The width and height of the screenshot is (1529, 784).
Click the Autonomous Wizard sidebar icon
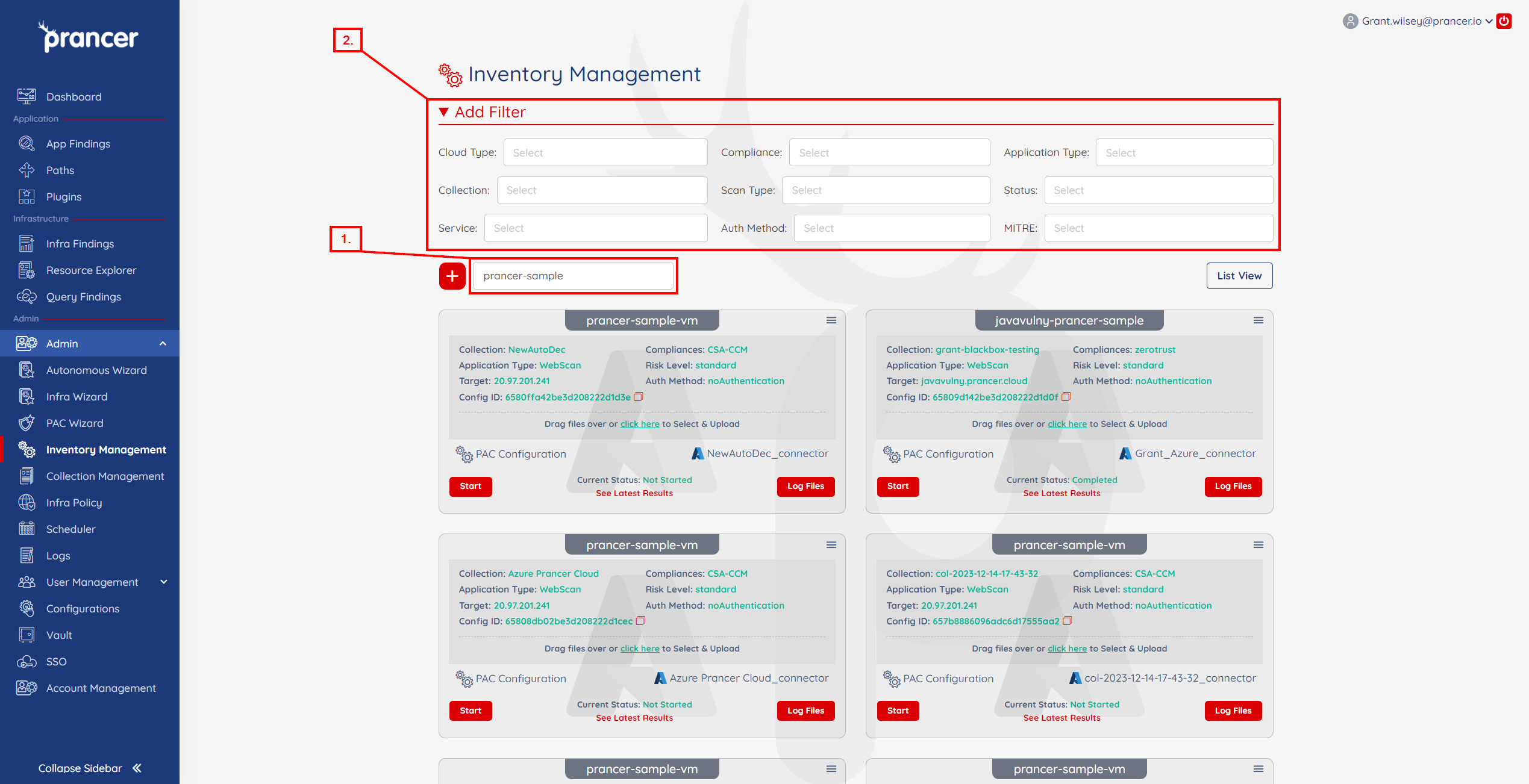pos(27,370)
